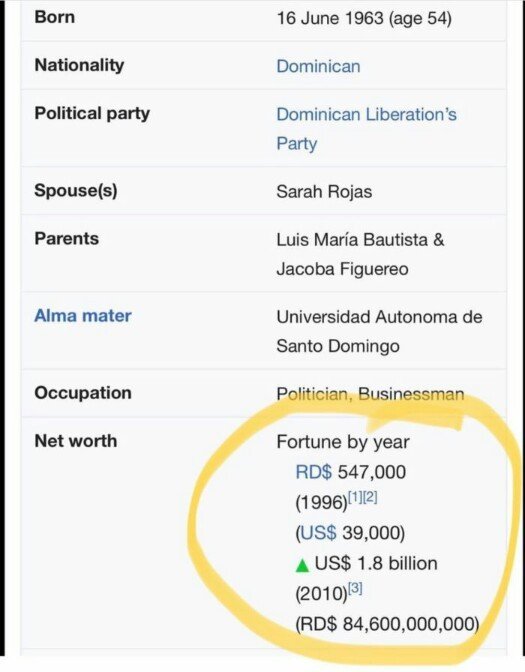Click the RD$ 84,600,000,000 amount
Screen dimensions: 525x672
(387, 624)
